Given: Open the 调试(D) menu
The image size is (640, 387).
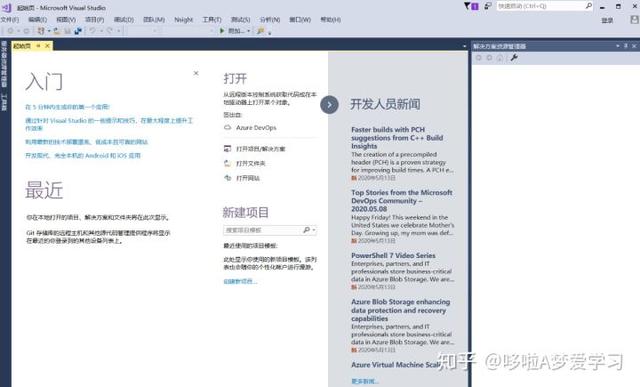Looking at the screenshot, I should click(124, 20).
